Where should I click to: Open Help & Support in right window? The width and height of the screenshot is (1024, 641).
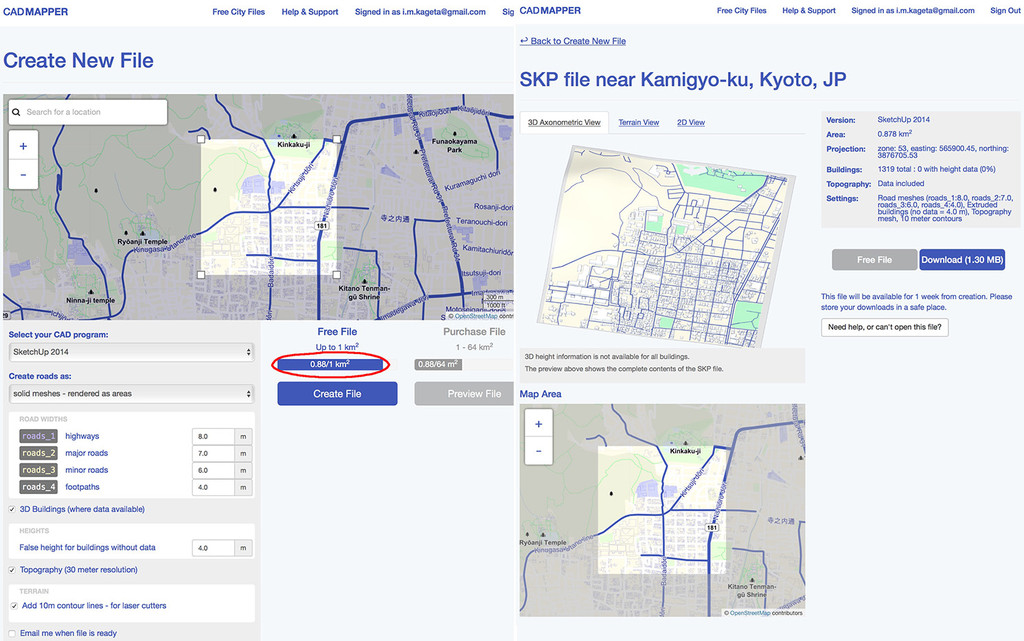click(x=808, y=10)
